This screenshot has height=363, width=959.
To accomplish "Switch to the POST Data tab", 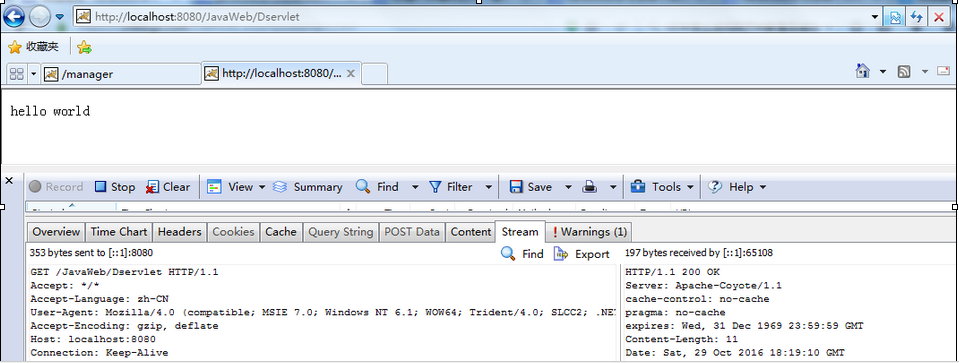I will pyautogui.click(x=412, y=232).
